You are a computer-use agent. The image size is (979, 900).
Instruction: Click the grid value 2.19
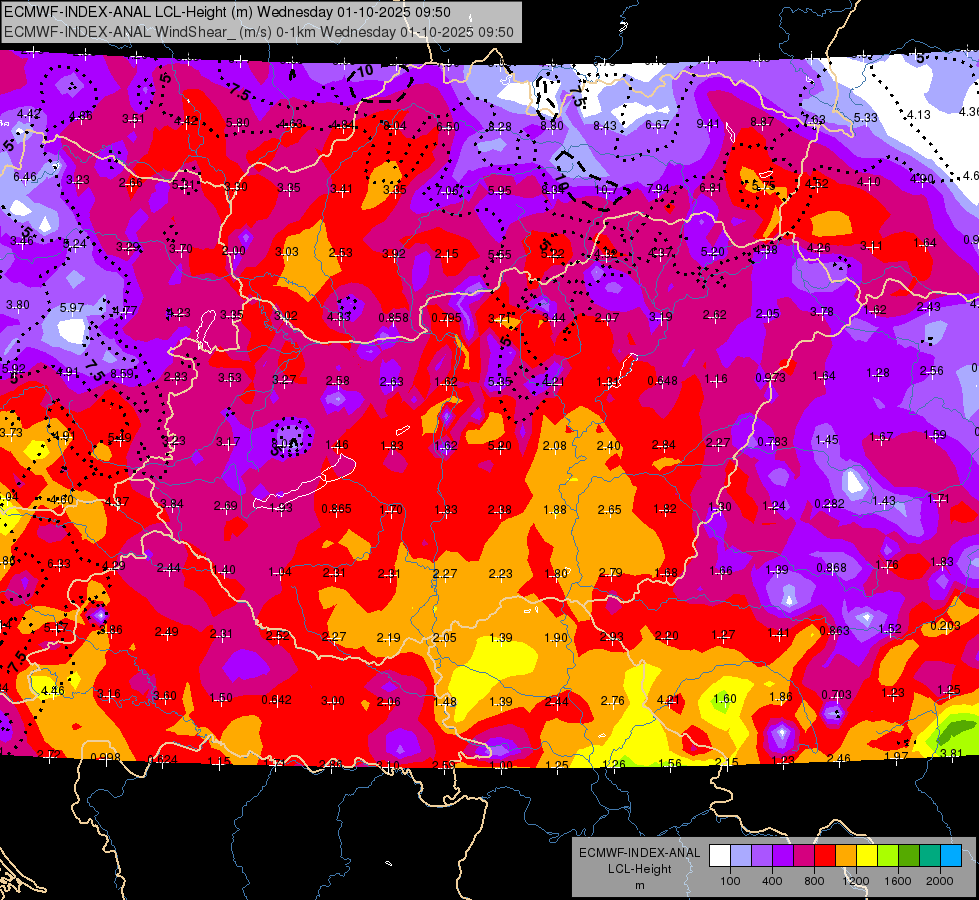coord(388,638)
